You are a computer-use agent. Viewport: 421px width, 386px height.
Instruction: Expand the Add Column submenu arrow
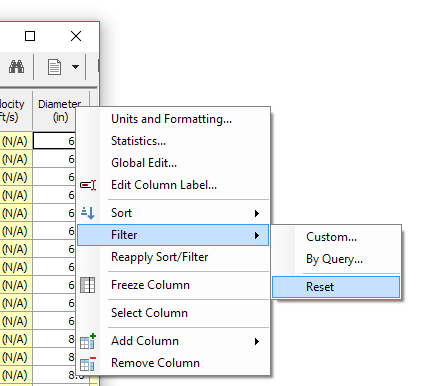(257, 341)
